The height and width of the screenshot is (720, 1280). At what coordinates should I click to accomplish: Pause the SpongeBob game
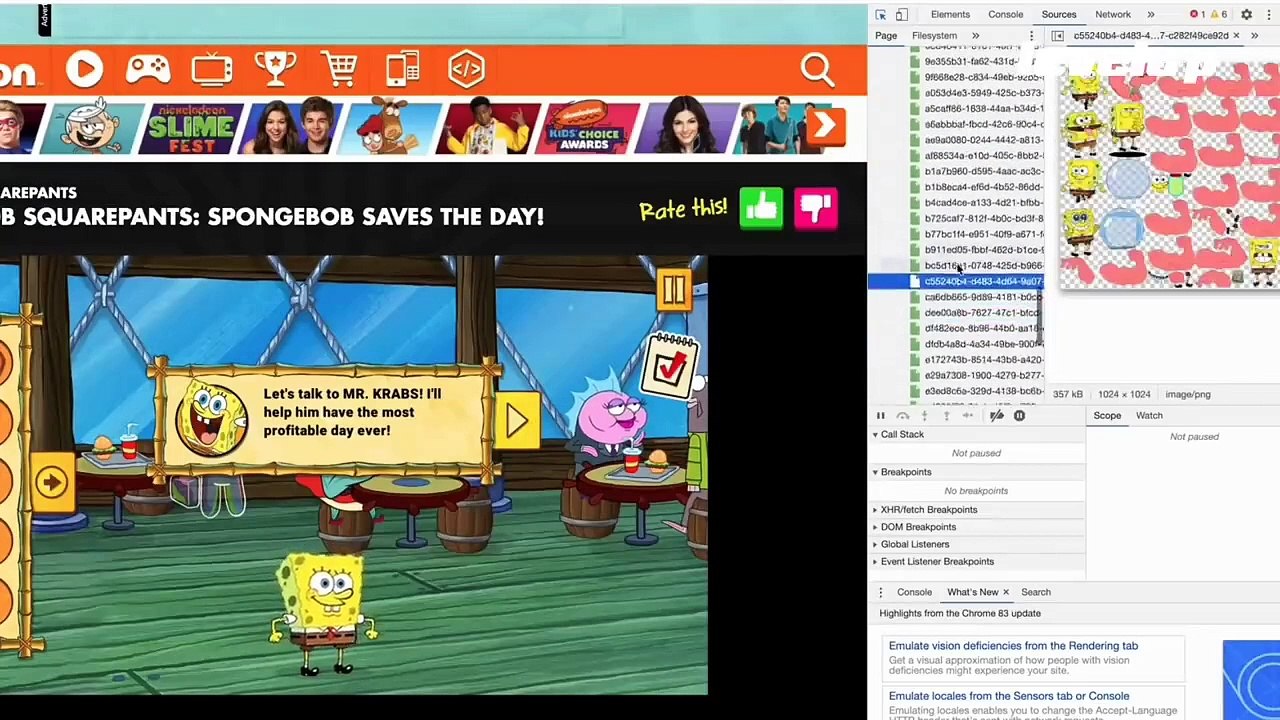(673, 290)
